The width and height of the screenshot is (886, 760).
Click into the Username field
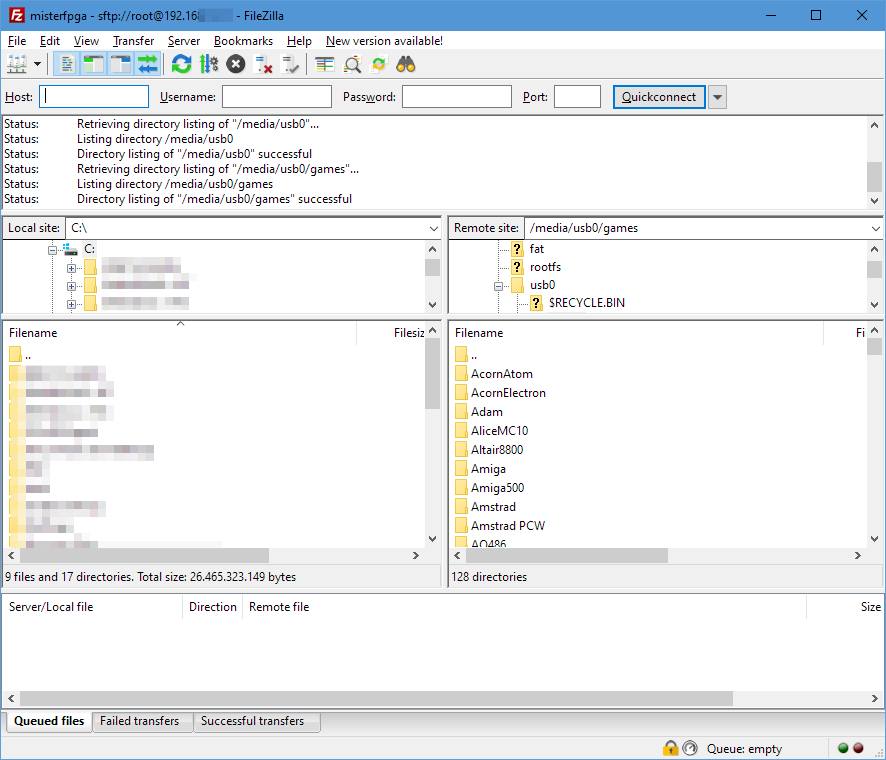pyautogui.click(x=277, y=97)
